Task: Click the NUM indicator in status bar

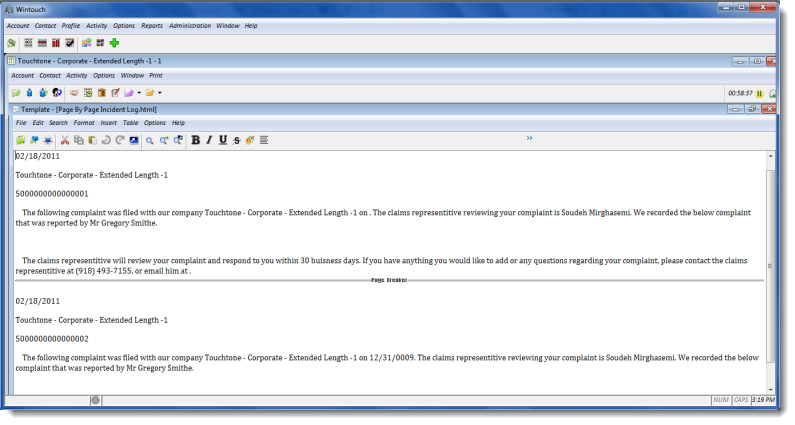Action: click(720, 400)
